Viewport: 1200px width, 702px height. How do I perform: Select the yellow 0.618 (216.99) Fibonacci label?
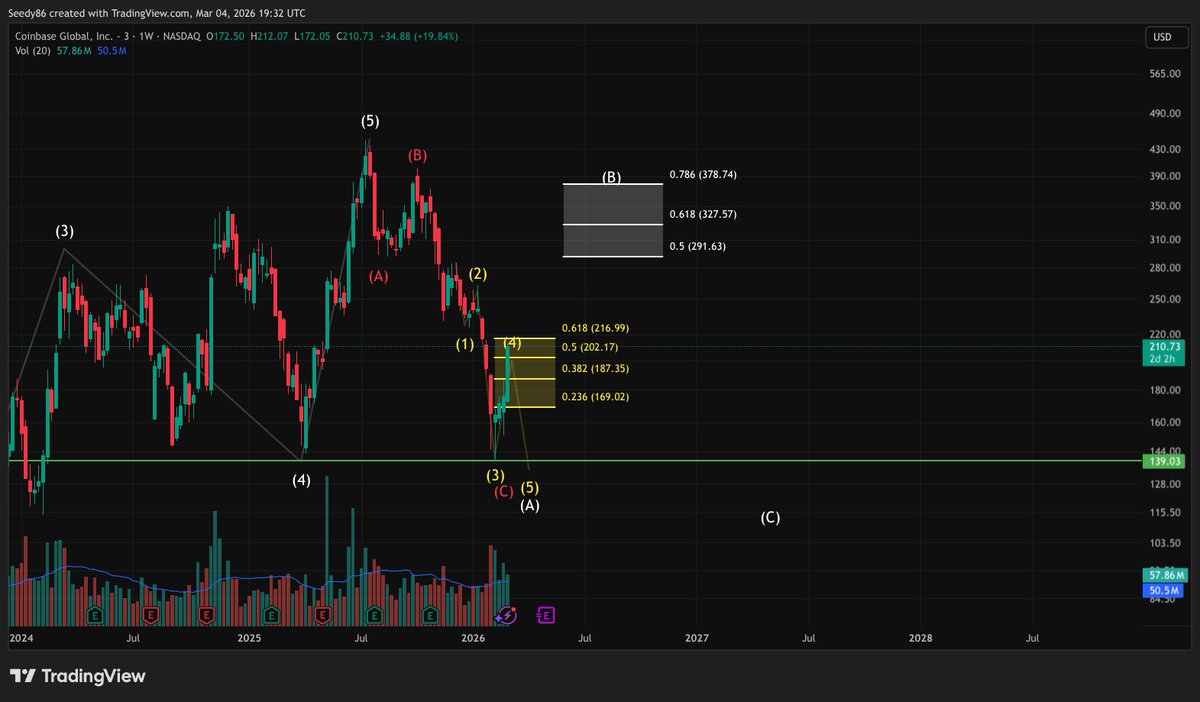tap(595, 328)
